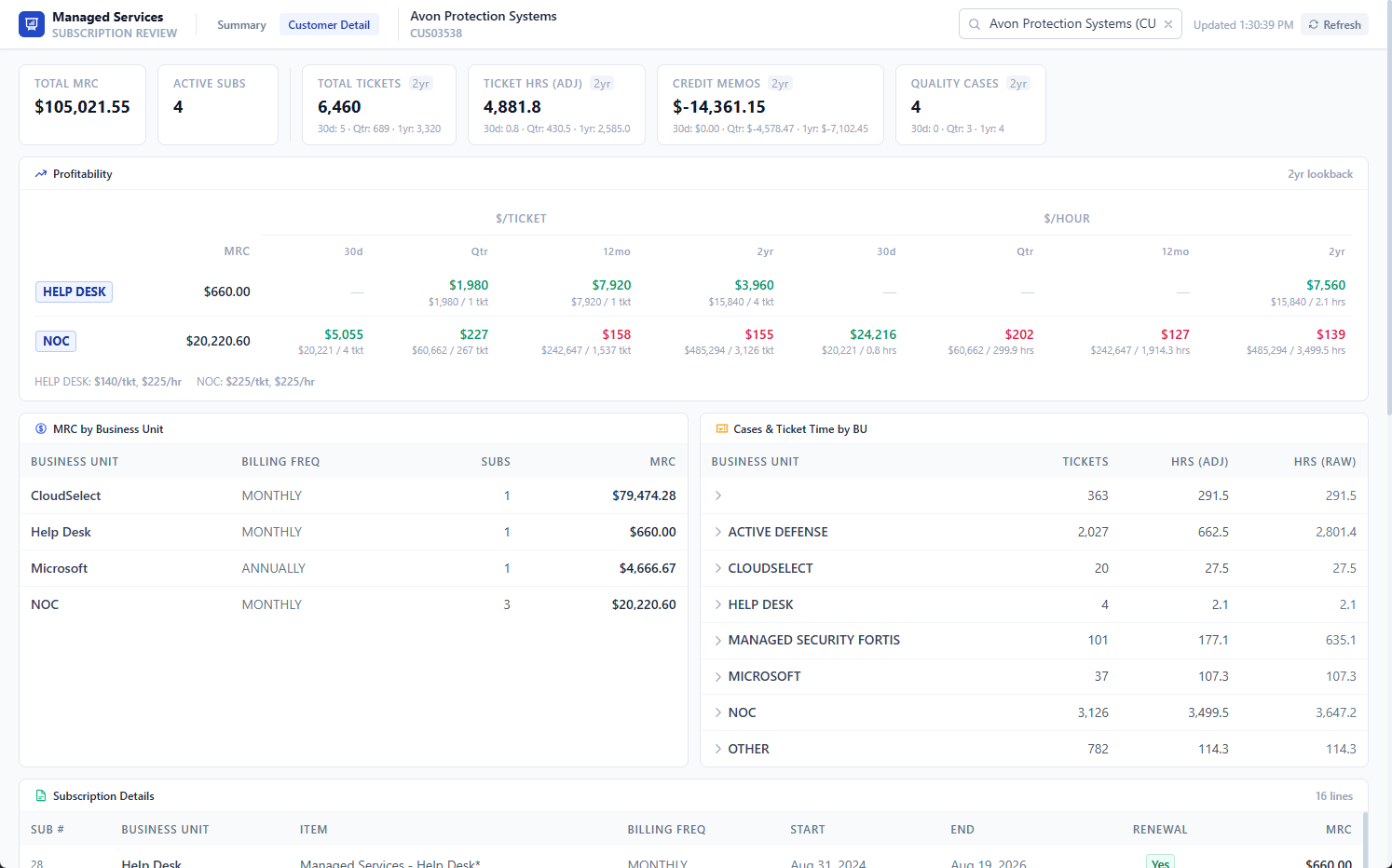Click the MRC by Business Unit dollar icon
This screenshot has height=868, width=1392.
point(41,429)
